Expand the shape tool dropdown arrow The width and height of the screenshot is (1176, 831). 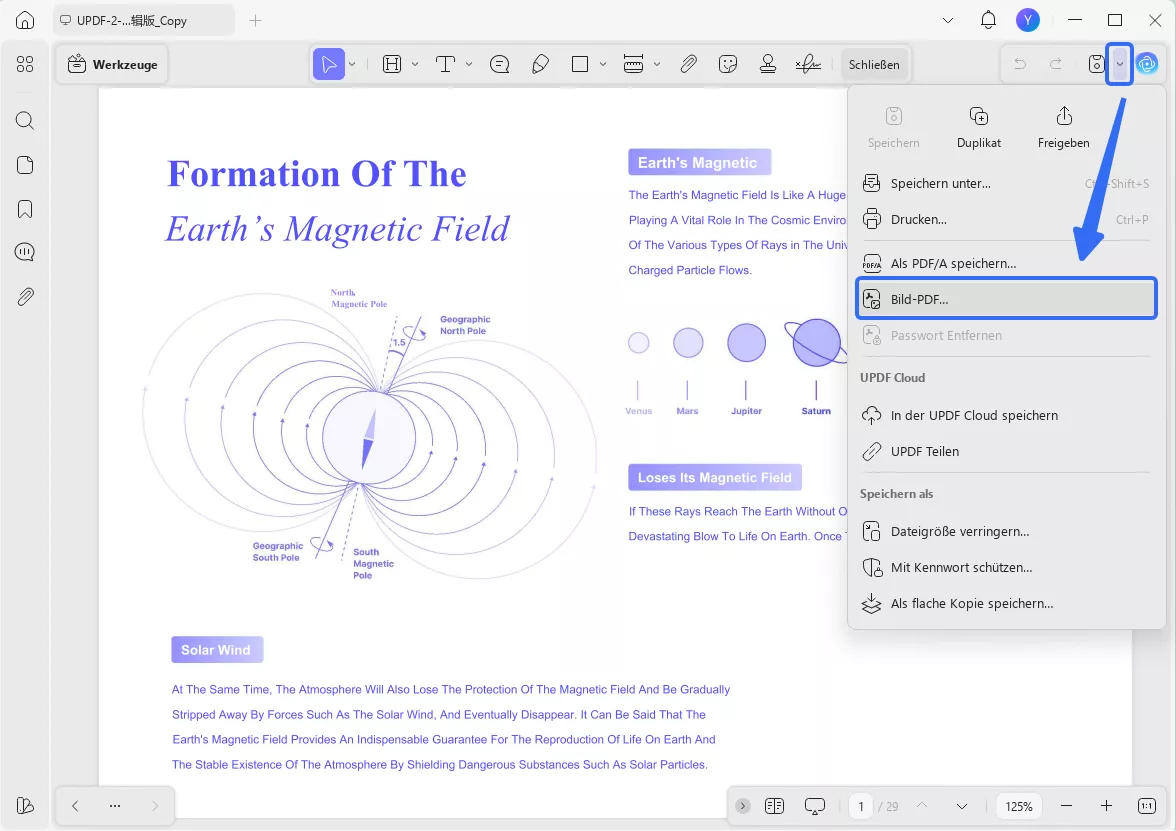tap(603, 64)
